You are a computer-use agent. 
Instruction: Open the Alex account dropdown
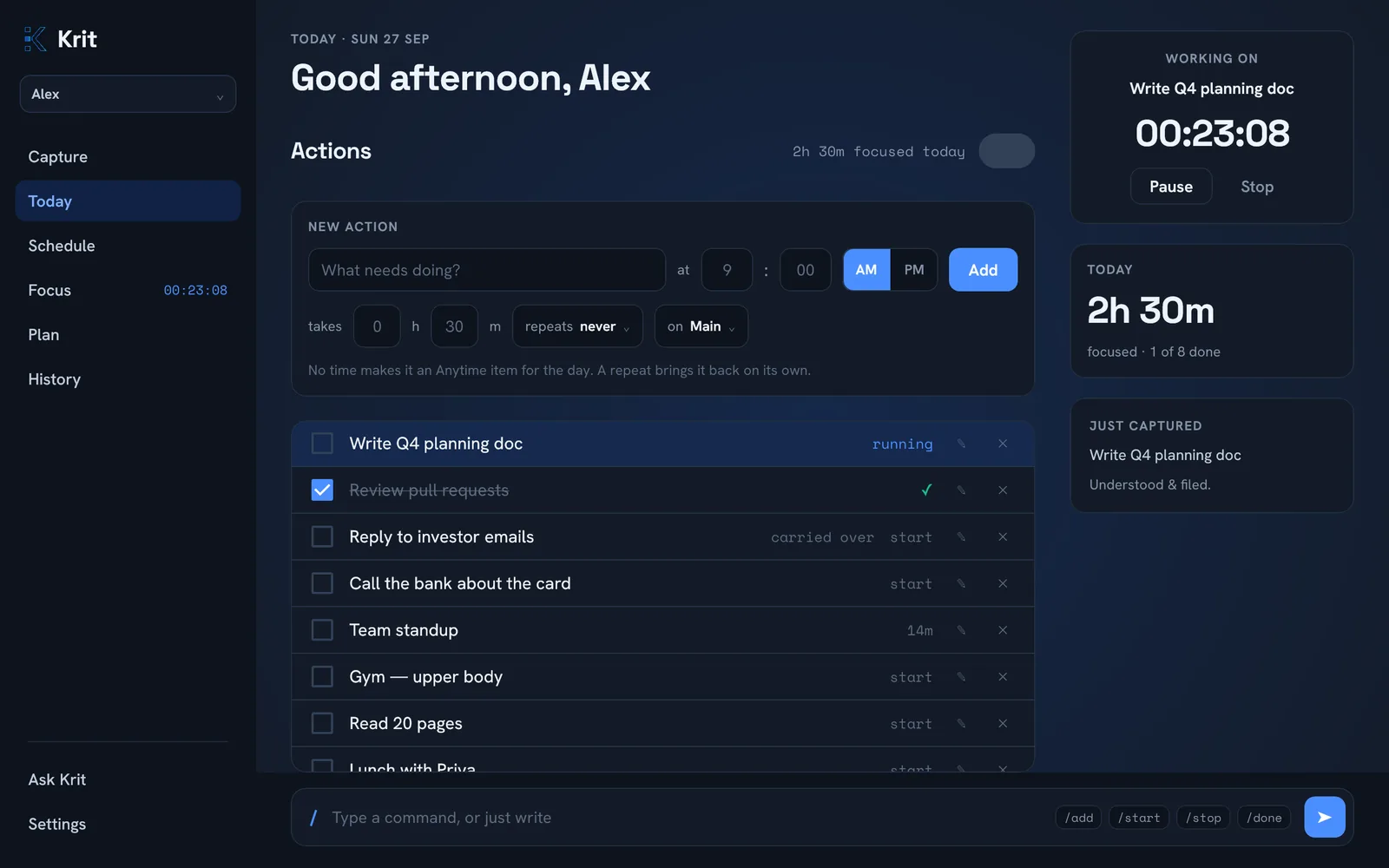tap(128, 94)
